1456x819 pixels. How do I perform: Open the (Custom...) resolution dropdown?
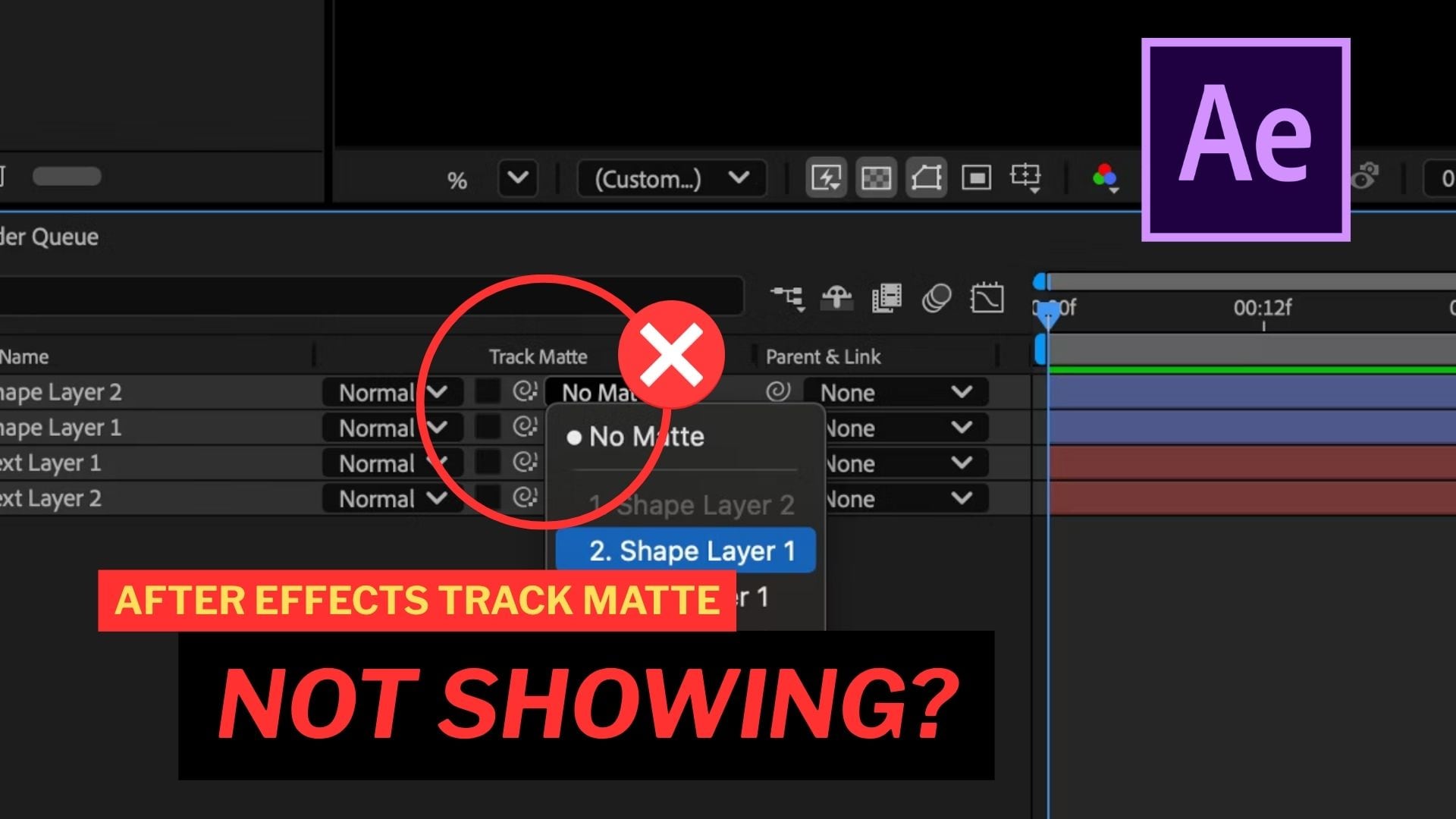tap(672, 179)
